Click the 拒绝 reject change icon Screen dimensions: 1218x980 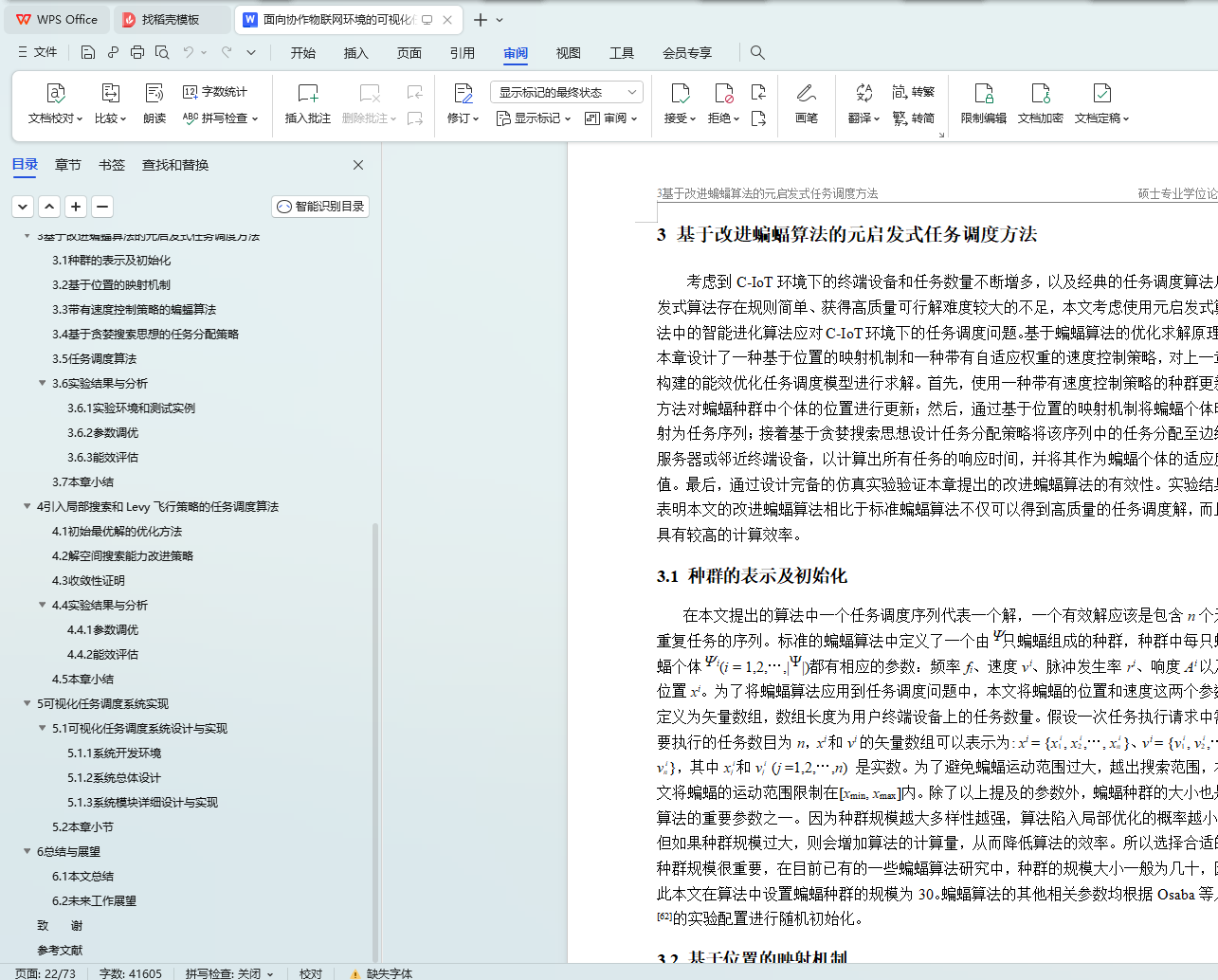click(x=723, y=93)
